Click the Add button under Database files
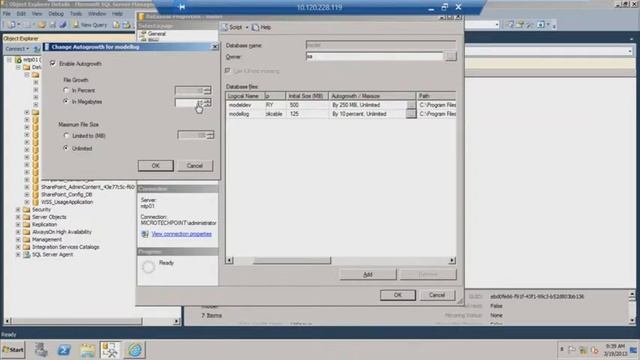Screen dimensions: 640x360 tap(368, 274)
